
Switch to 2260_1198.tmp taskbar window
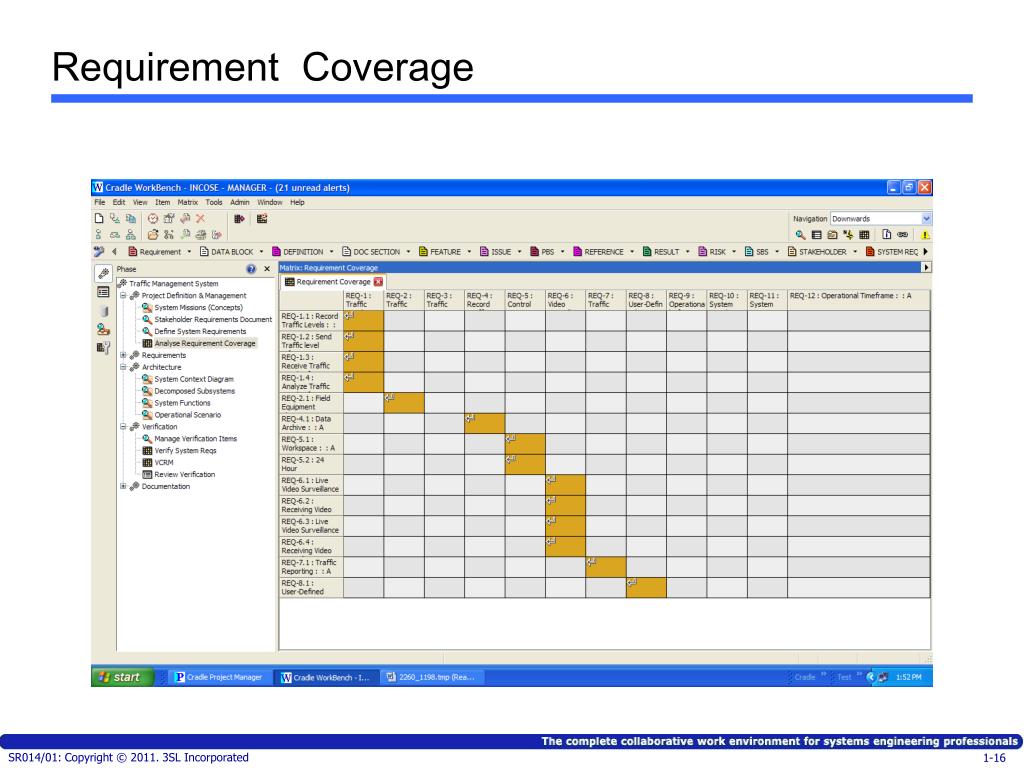point(431,677)
